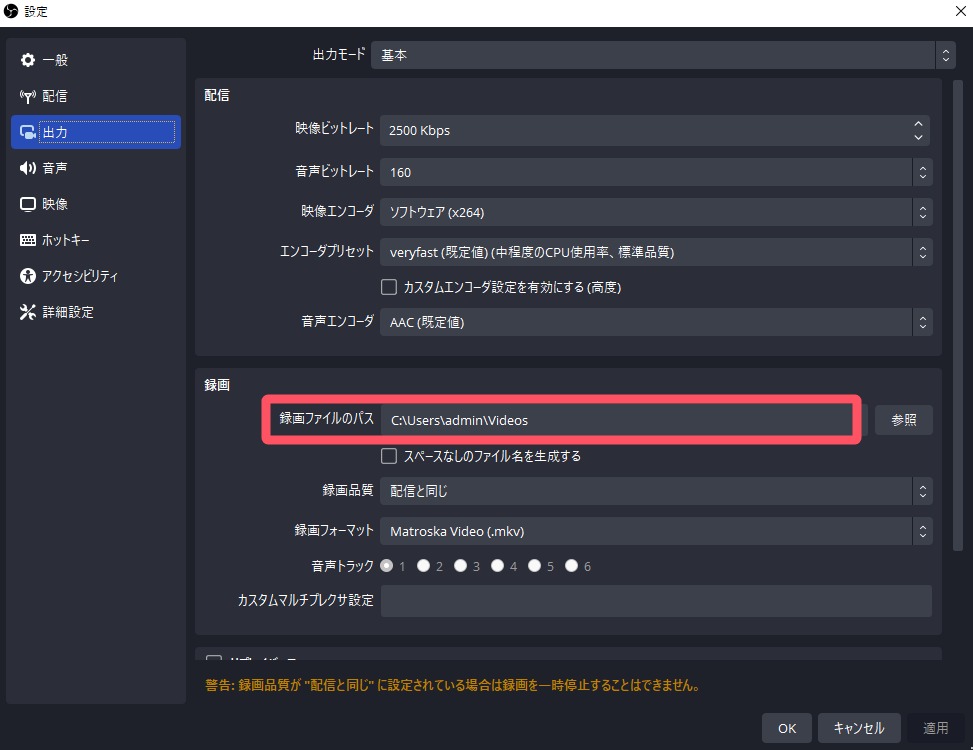Enable the カスタムエンコーダ設定を有効にする checkbox

click(390, 287)
